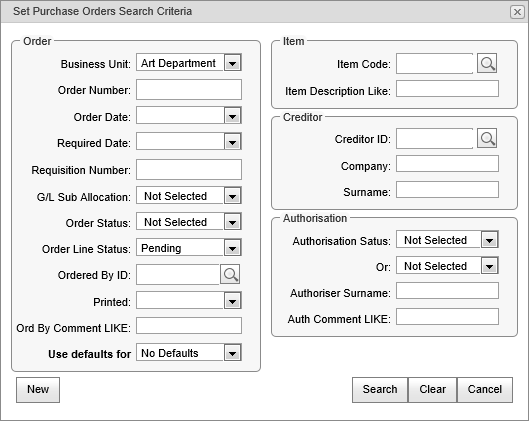Open Ordered By ID lookup magnifier icon
Image resolution: width=529 pixels, height=421 pixels.
pyautogui.click(x=230, y=274)
